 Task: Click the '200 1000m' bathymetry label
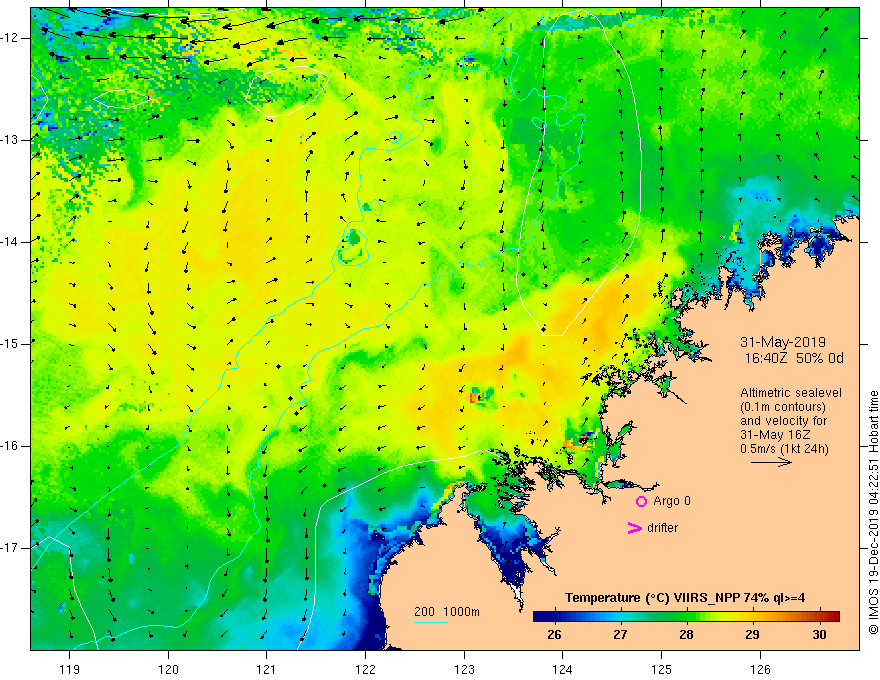[x=447, y=612]
